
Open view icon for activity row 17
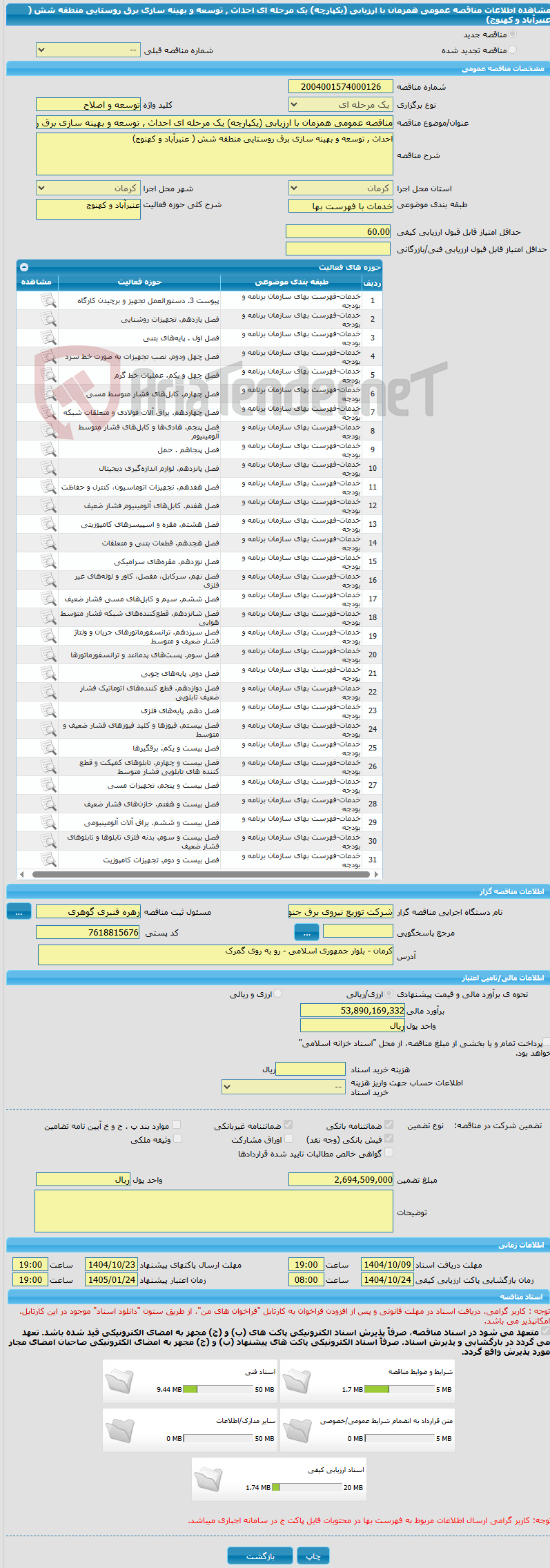[x=48, y=599]
